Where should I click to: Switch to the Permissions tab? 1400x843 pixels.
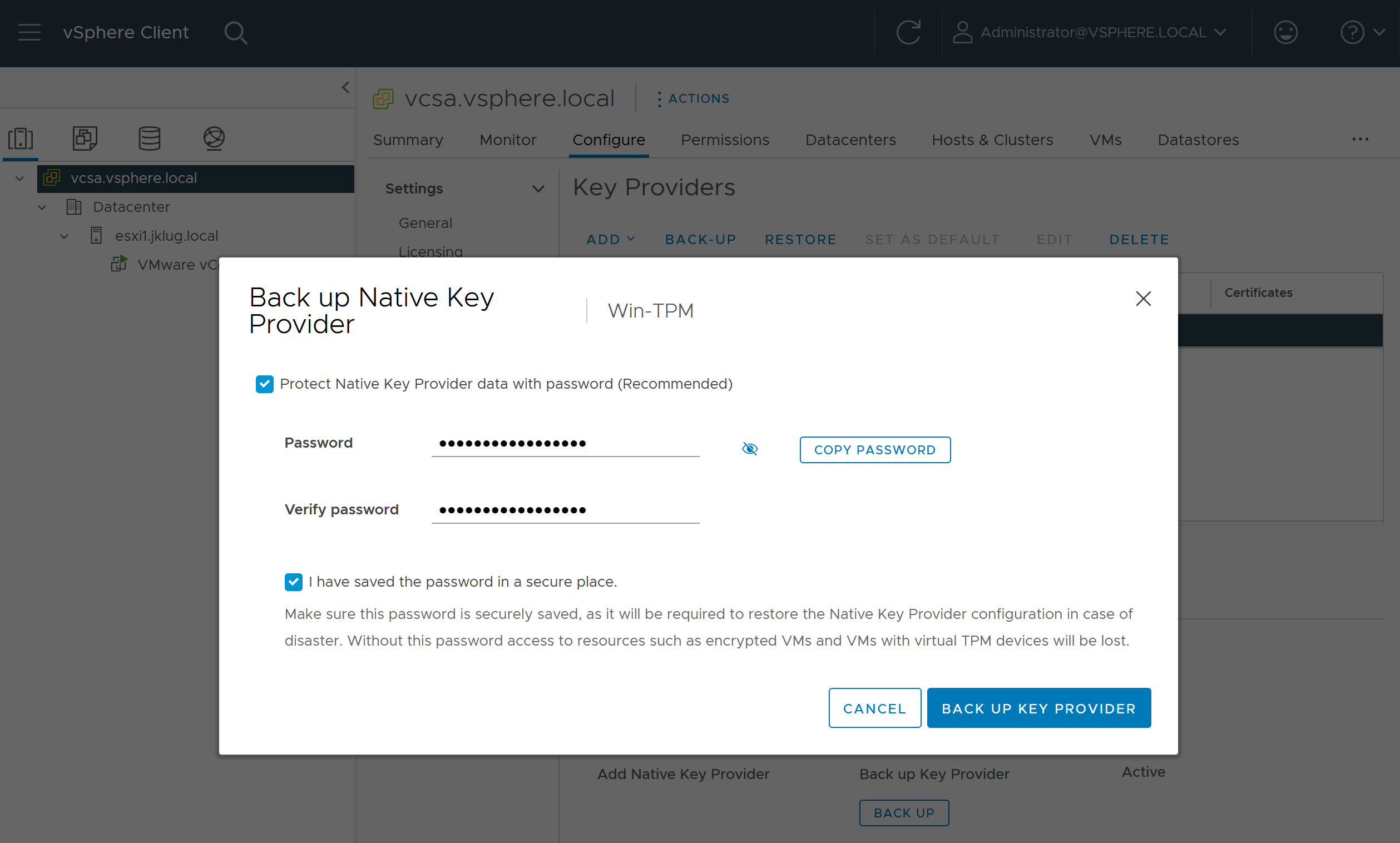(x=724, y=140)
